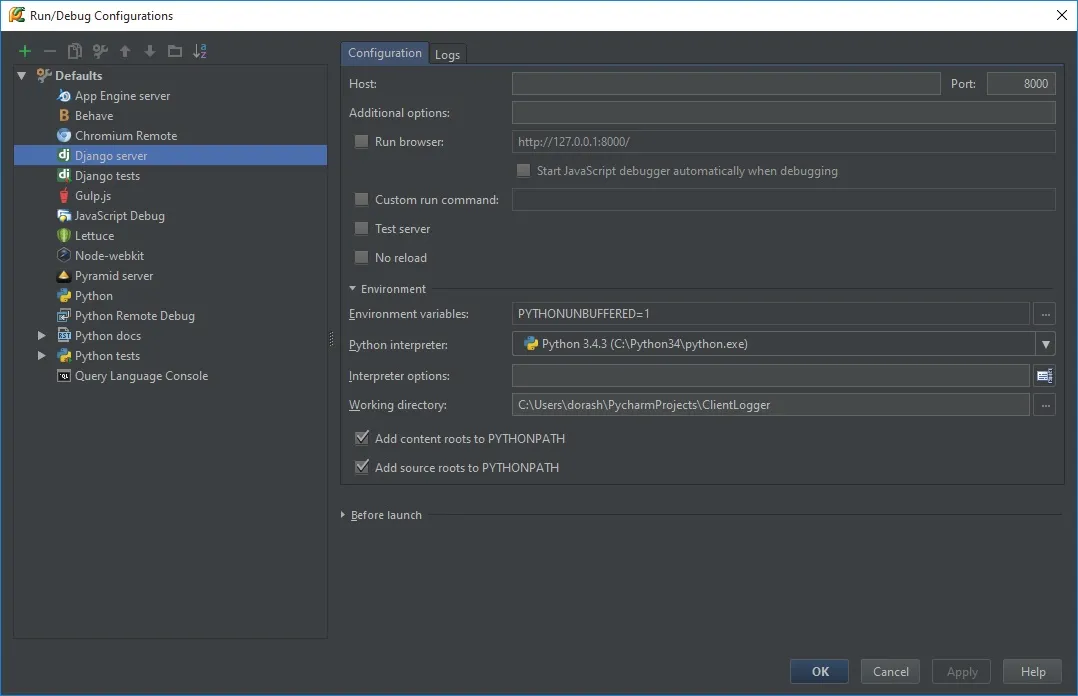This screenshot has width=1078, height=696.
Task: Check the No reload option
Action: (361, 257)
